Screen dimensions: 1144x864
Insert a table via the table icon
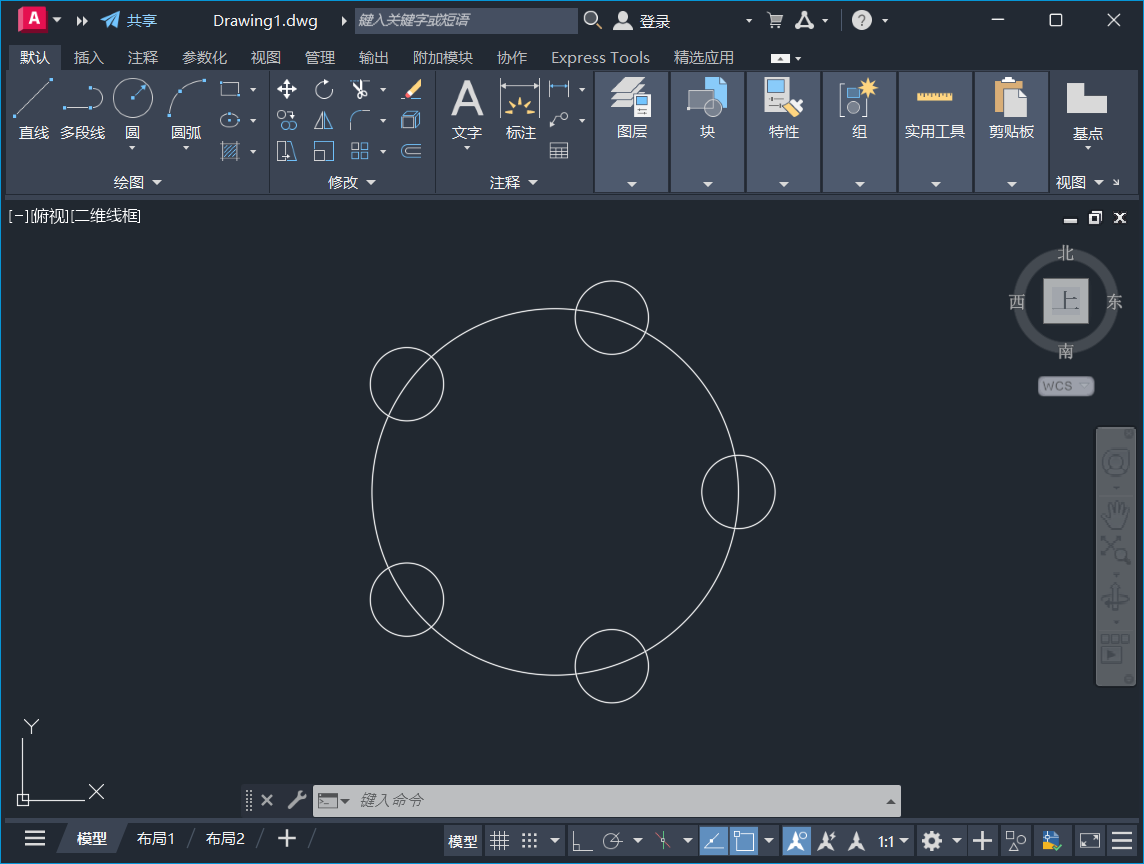coord(558,151)
